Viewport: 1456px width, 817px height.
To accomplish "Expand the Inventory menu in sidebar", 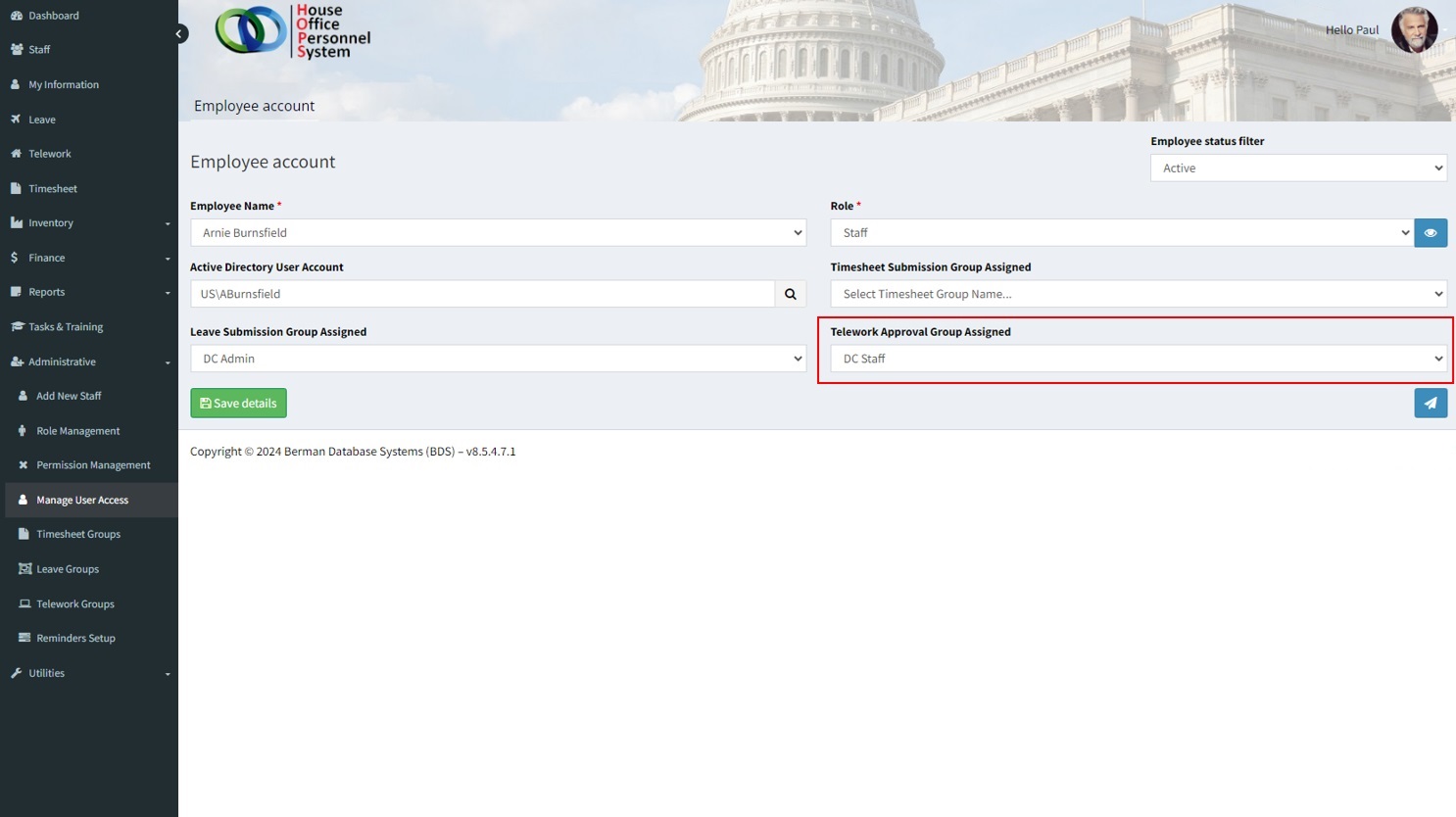I will pyautogui.click(x=51, y=223).
